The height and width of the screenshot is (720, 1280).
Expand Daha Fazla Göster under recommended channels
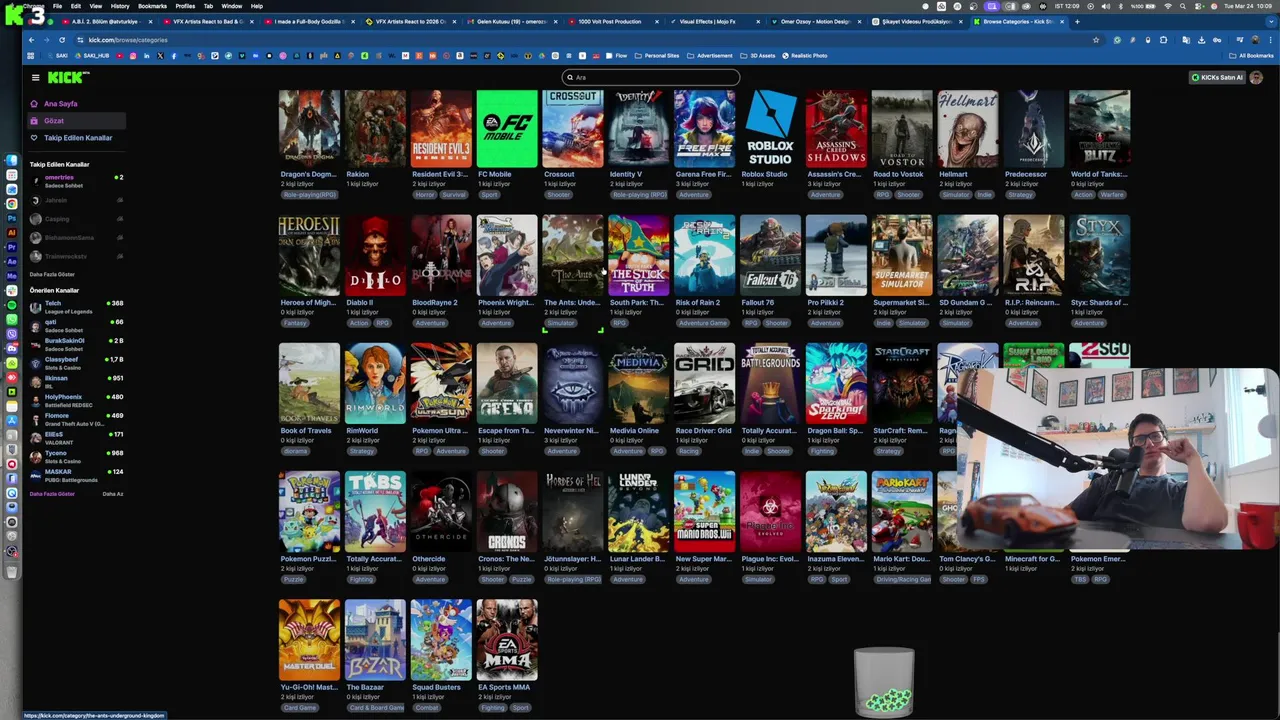click(x=52, y=494)
